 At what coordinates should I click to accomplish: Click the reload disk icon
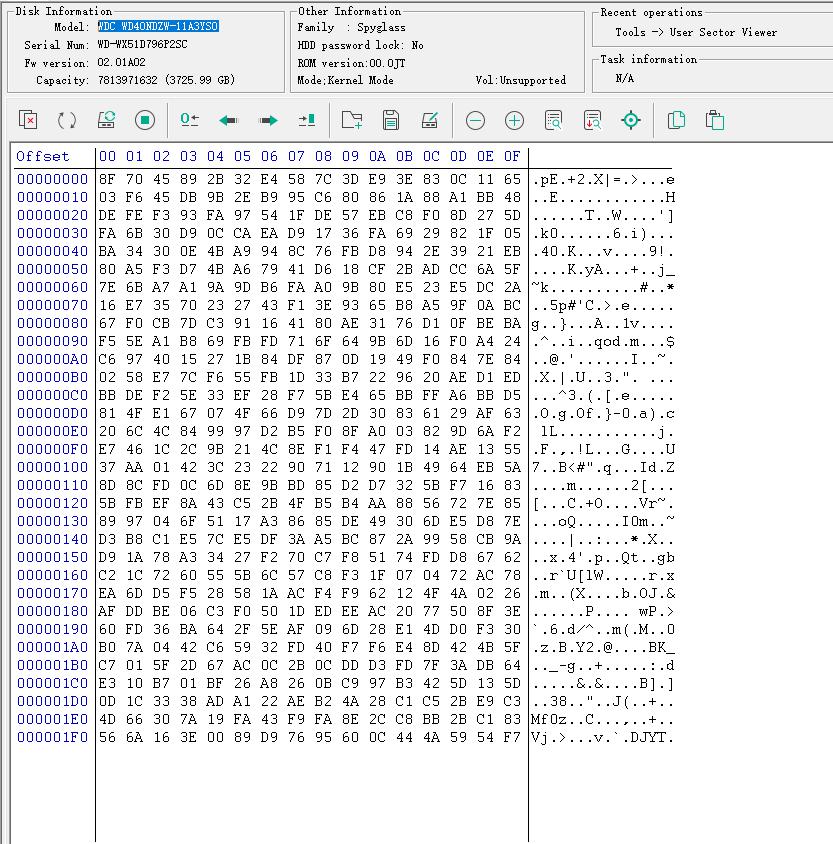(107, 119)
